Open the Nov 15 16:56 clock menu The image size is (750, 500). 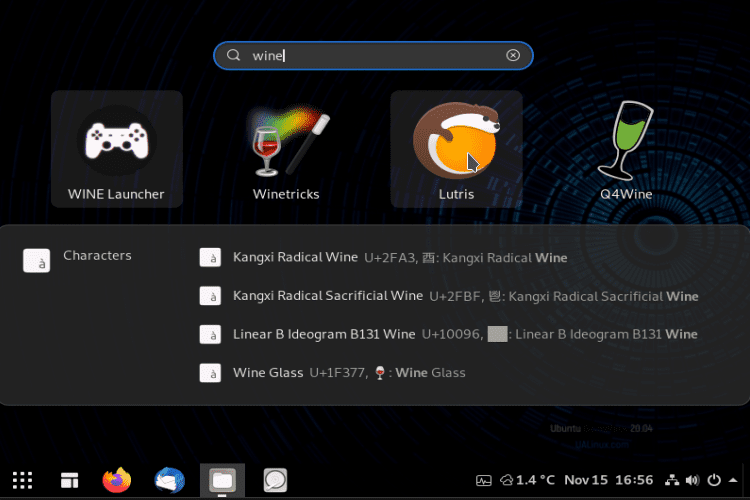pyautogui.click(x=608, y=480)
